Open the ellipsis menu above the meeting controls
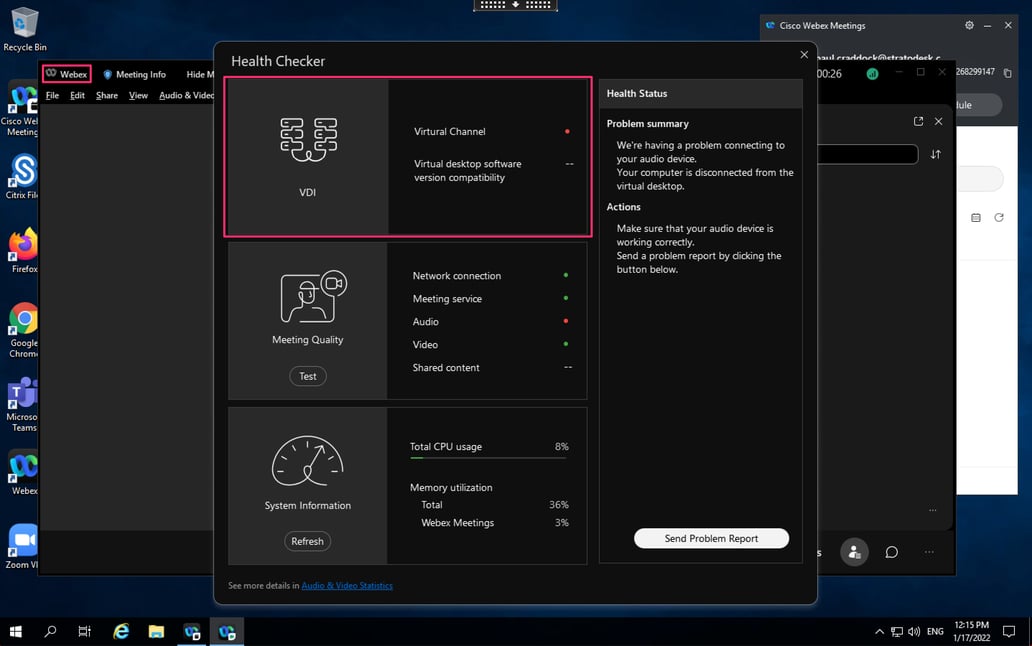Viewport: 1032px width, 646px height. coord(933,510)
